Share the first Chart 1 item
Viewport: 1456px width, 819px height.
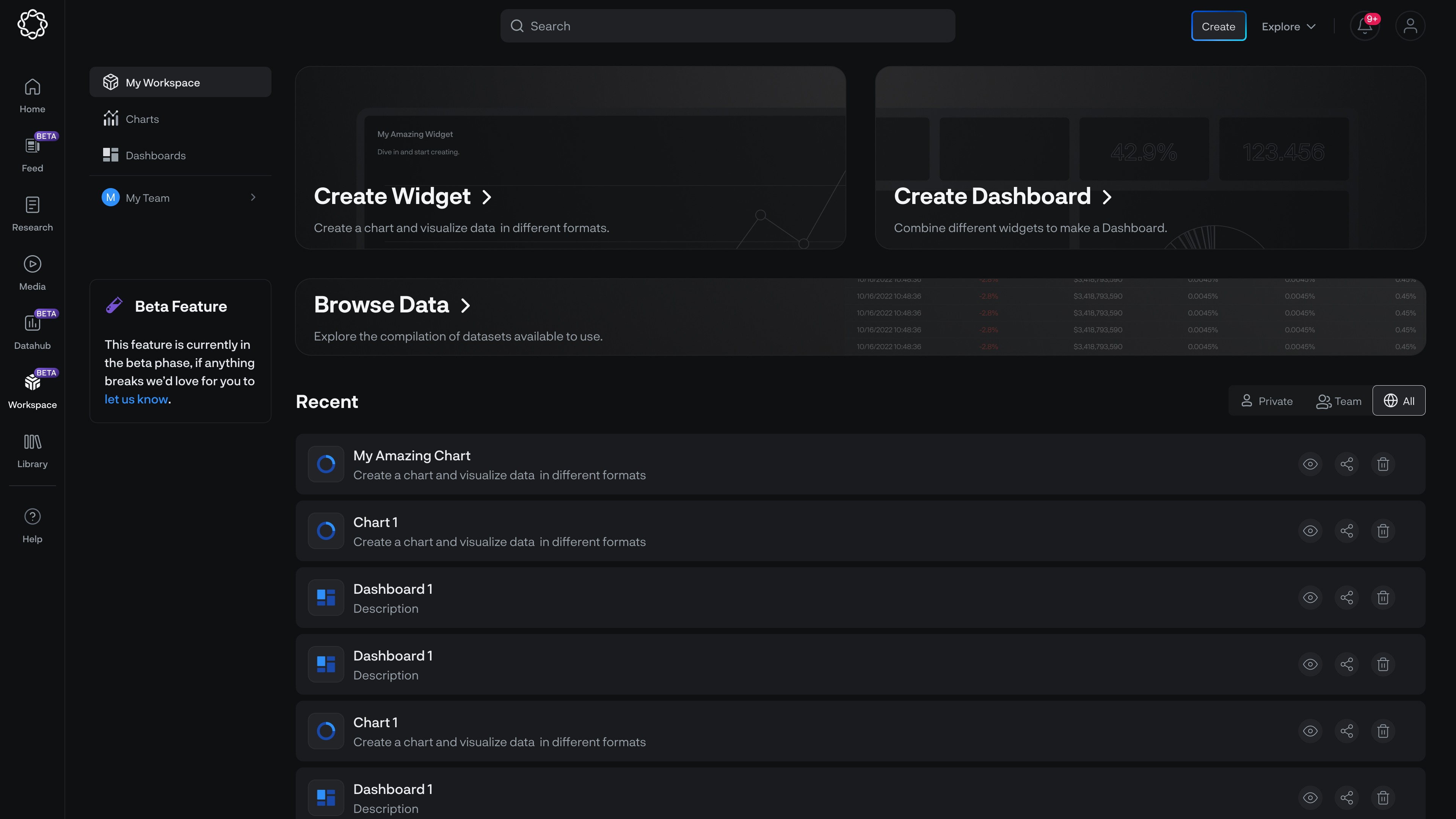1346,531
